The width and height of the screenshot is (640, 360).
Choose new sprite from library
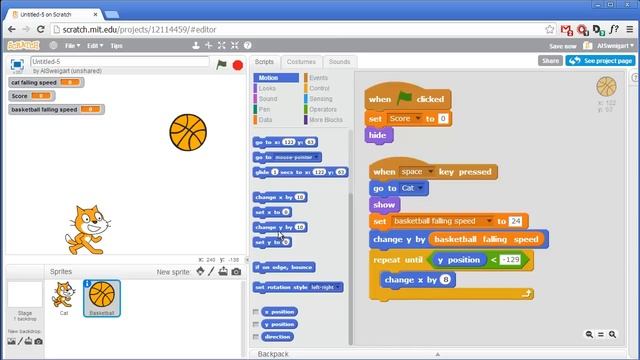pos(200,271)
